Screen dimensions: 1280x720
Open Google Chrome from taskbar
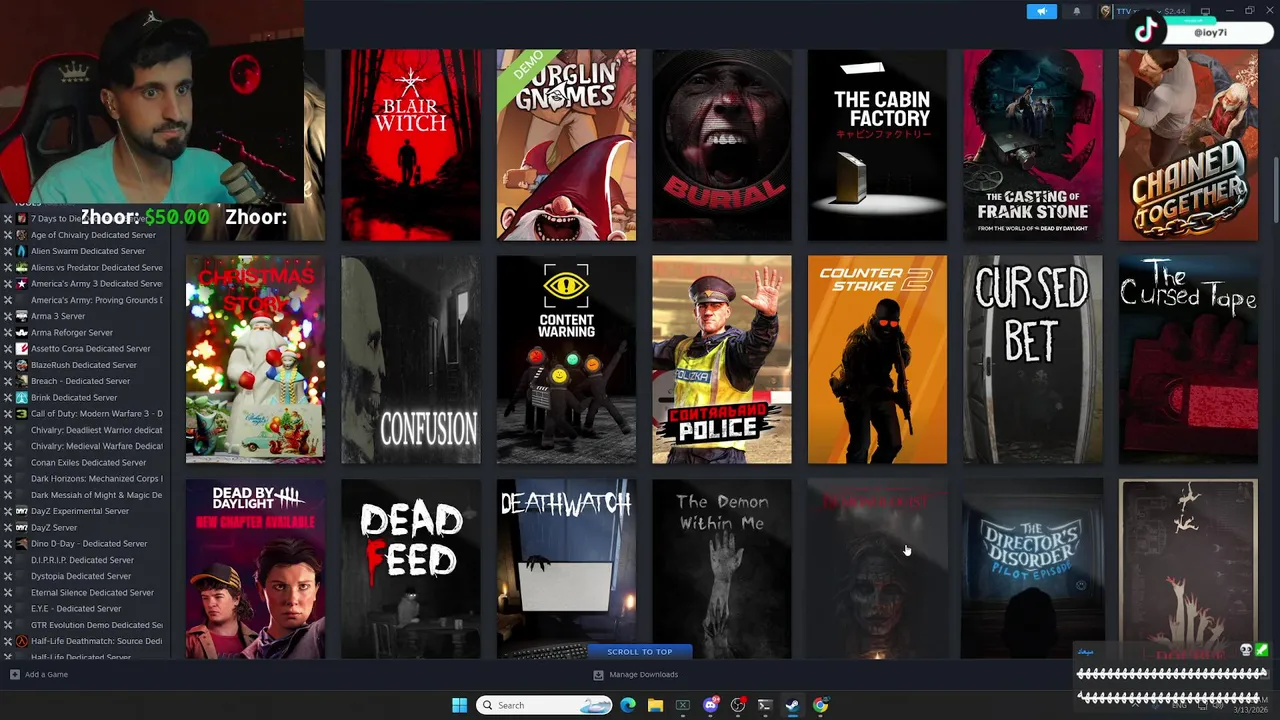point(820,705)
